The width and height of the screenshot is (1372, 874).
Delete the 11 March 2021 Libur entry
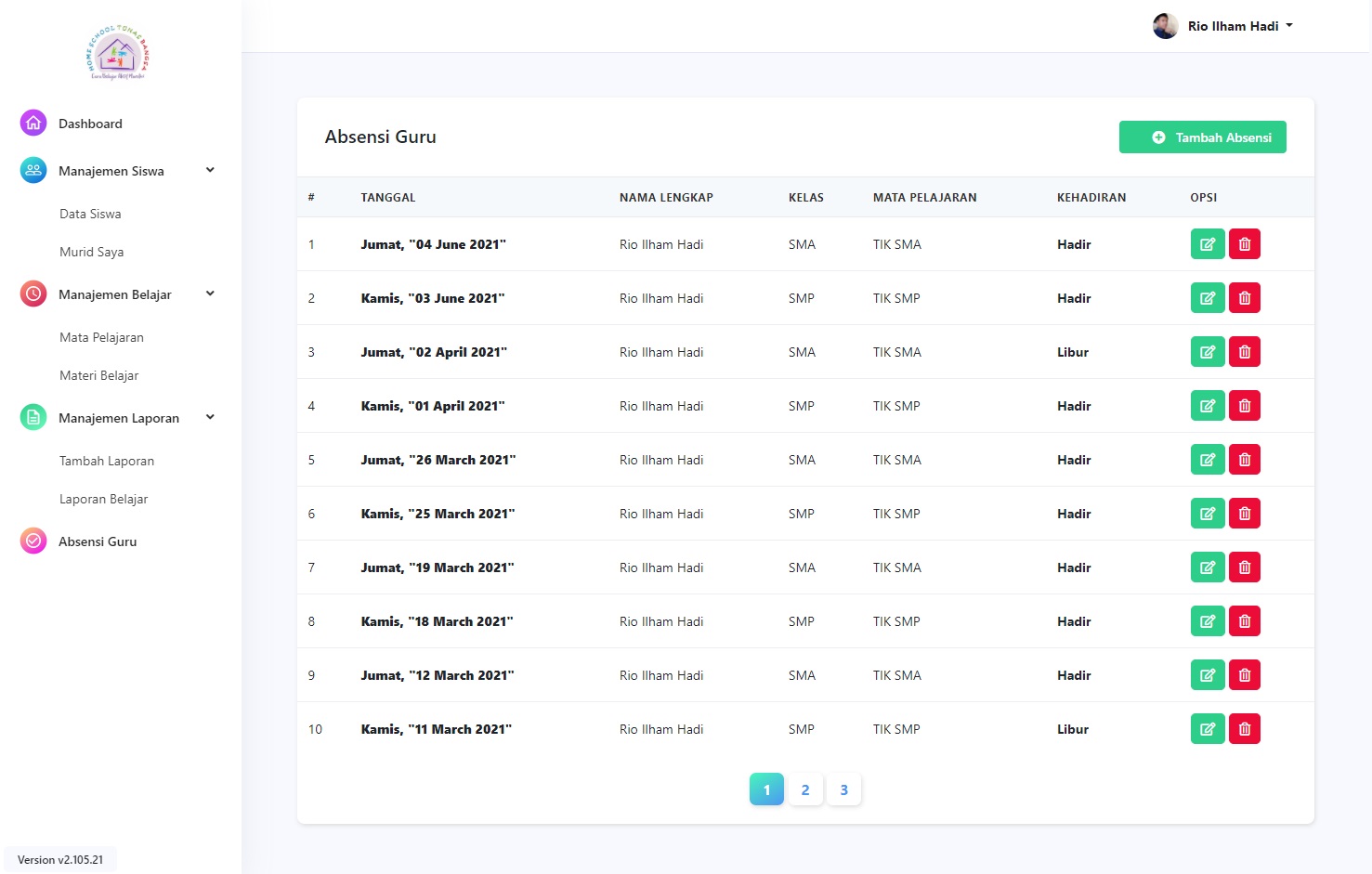pos(1245,729)
